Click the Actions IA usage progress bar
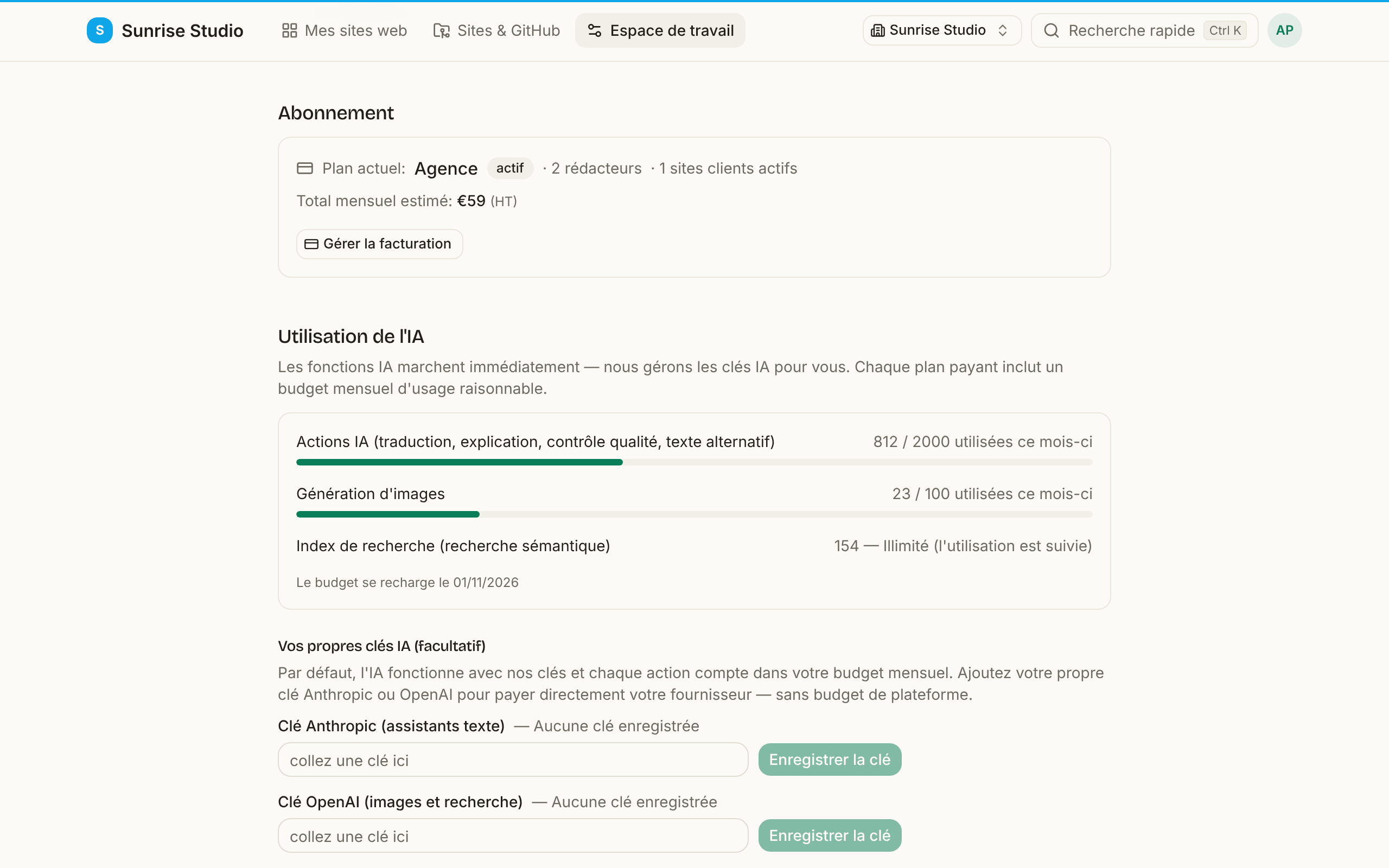The width and height of the screenshot is (1389, 868). coord(694,462)
